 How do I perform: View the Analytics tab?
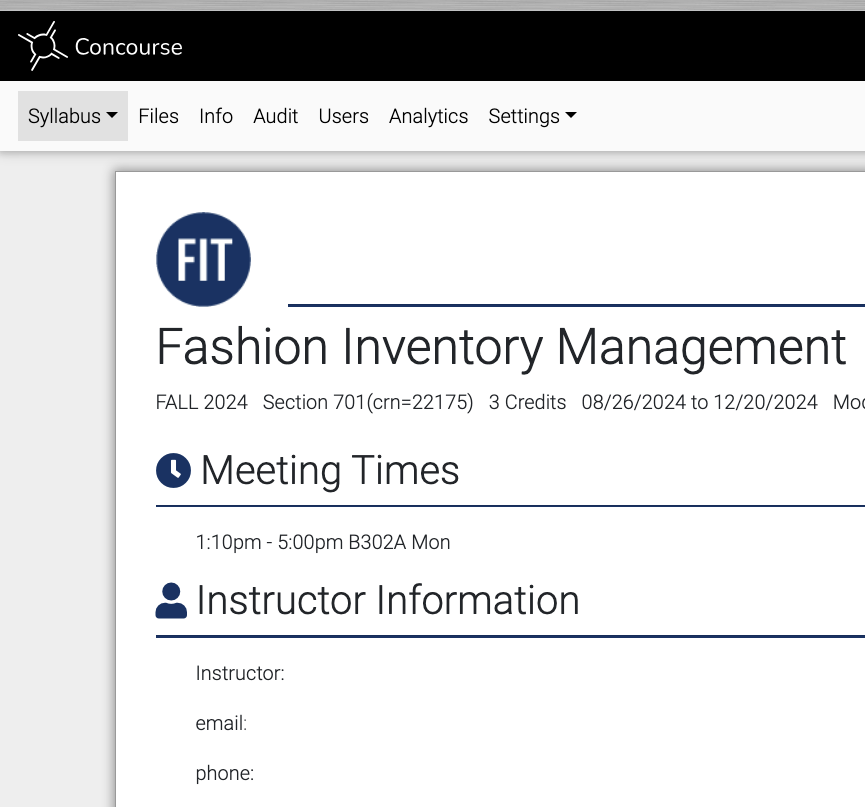click(x=428, y=116)
